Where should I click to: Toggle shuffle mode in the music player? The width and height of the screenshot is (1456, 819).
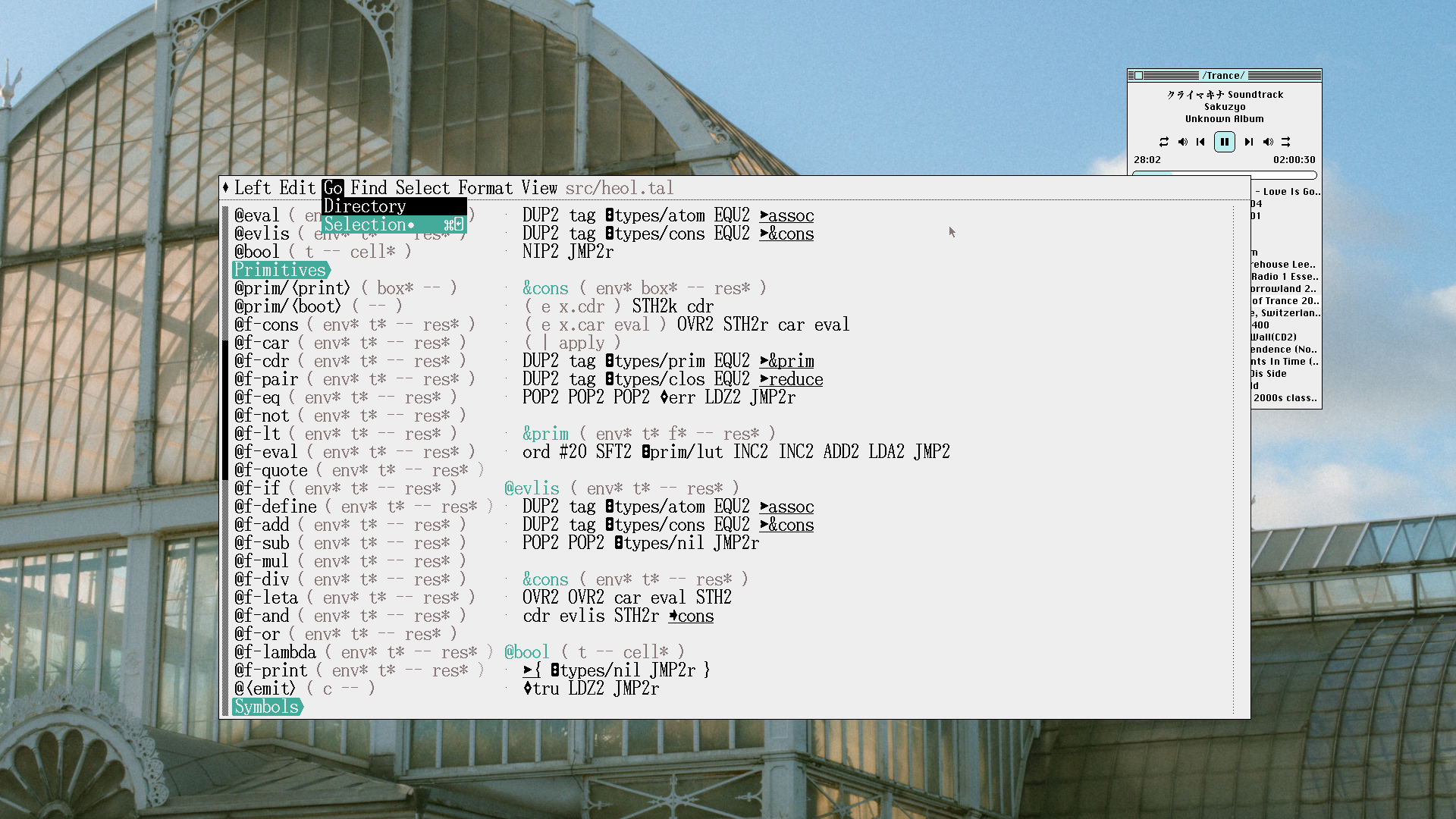1286,142
